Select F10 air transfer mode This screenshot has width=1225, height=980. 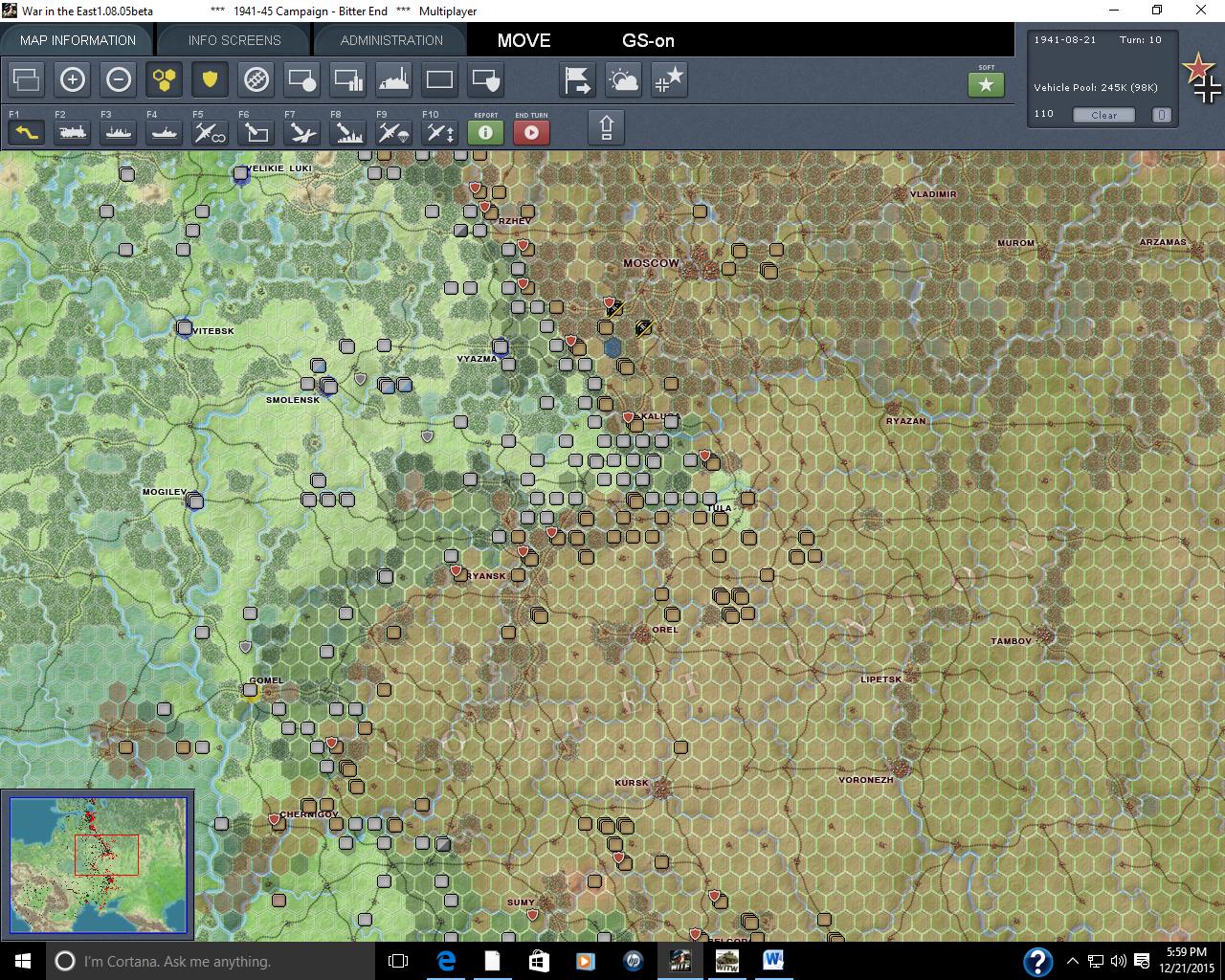point(439,132)
